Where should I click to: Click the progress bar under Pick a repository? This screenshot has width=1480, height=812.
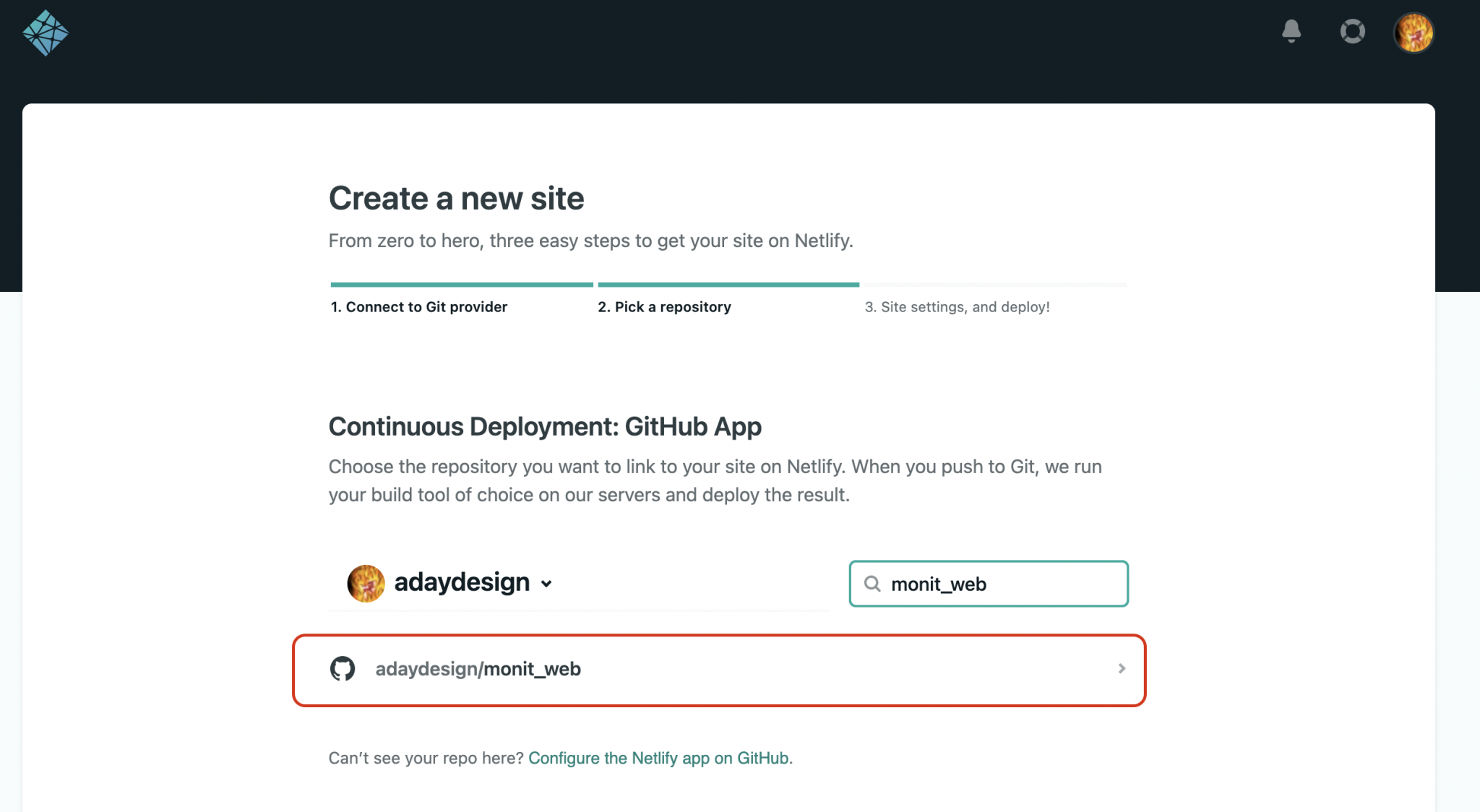coord(728,284)
